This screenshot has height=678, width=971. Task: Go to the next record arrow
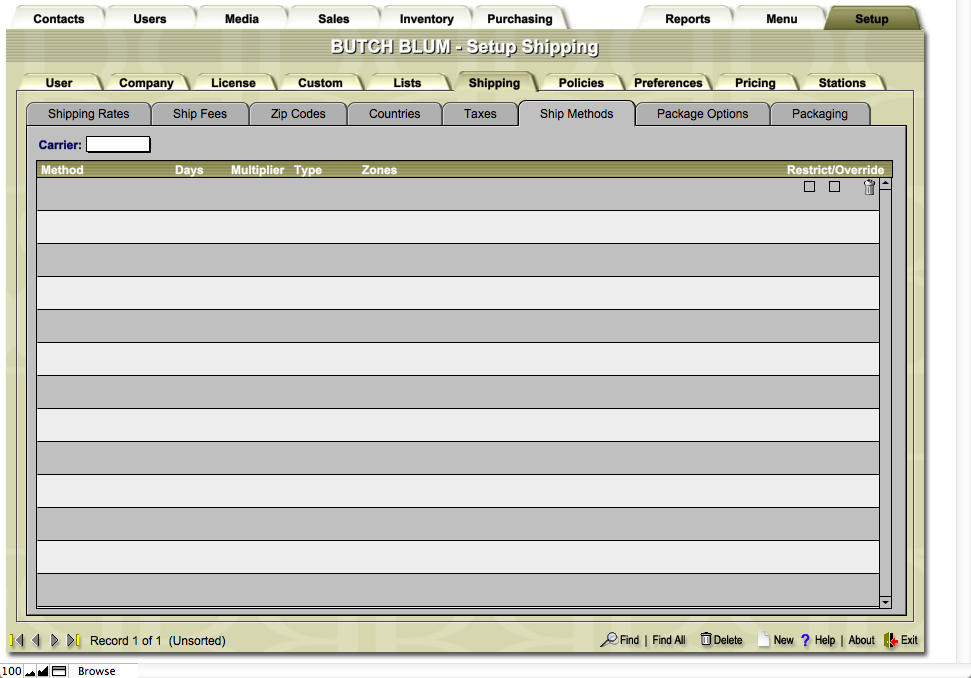pyautogui.click(x=55, y=640)
